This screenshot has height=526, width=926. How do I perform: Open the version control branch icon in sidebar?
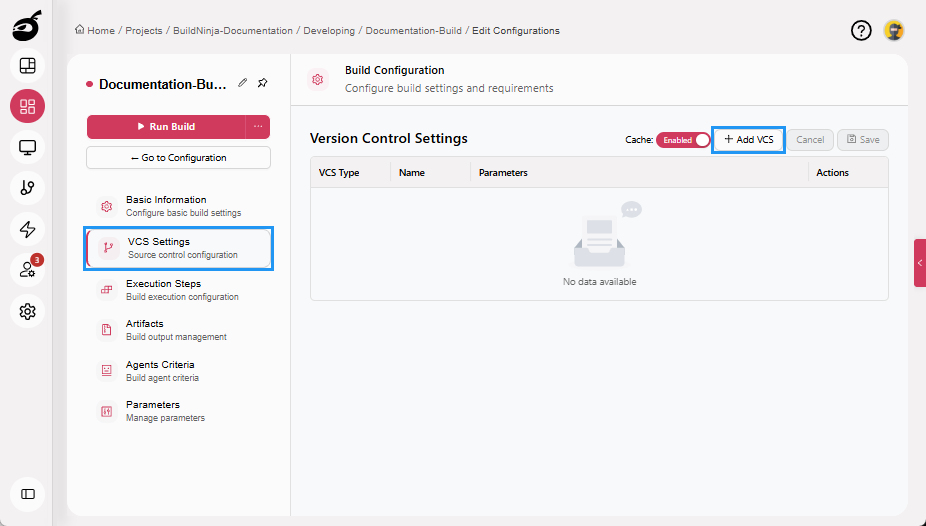(x=27, y=188)
